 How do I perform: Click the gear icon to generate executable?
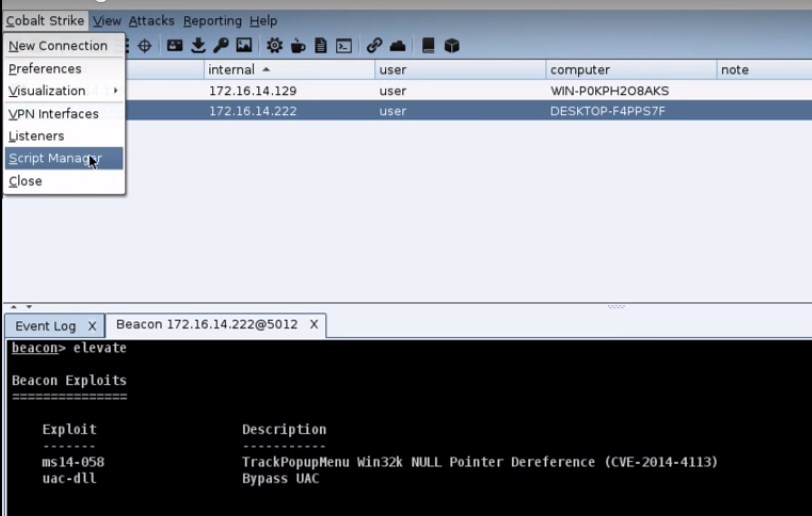[274, 46]
